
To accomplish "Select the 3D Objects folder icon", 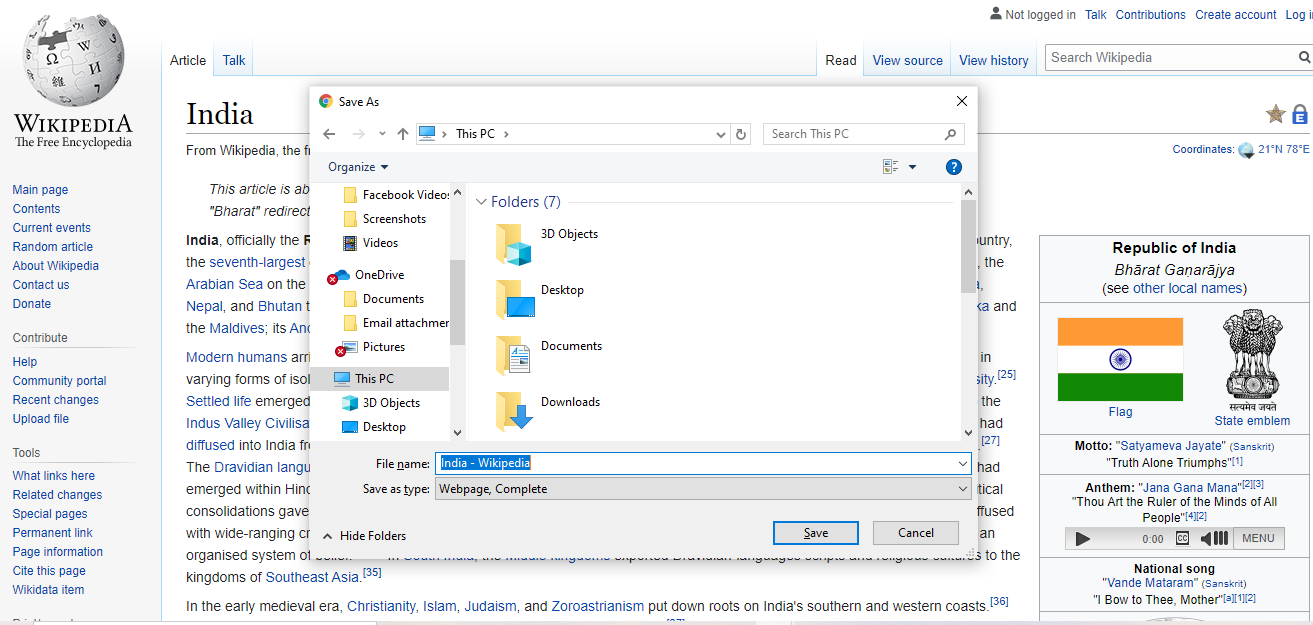I will coord(514,244).
